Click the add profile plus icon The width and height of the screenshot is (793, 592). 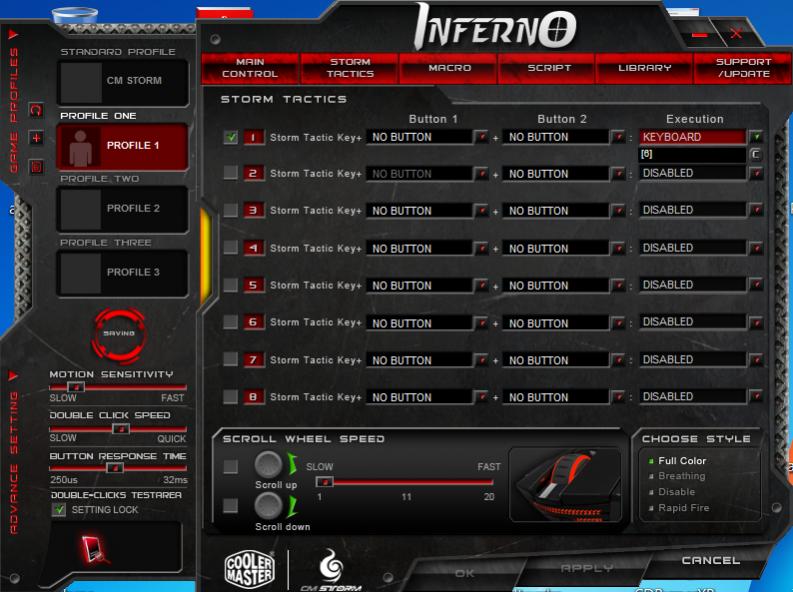(x=36, y=138)
